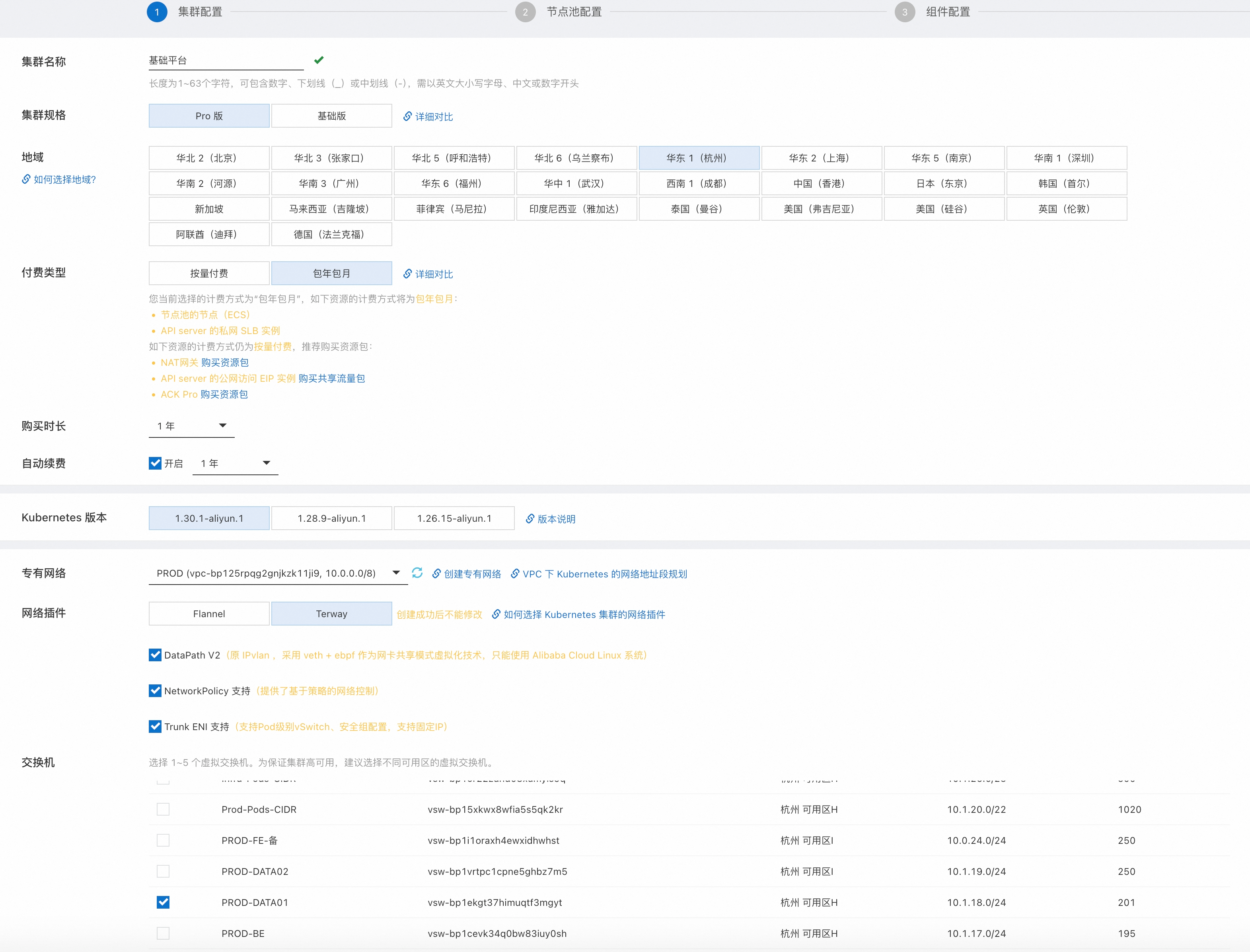Click switch ID vsw-bp1ekgt37himuqtf3mgyt
The image size is (1250, 952).
[495, 903]
